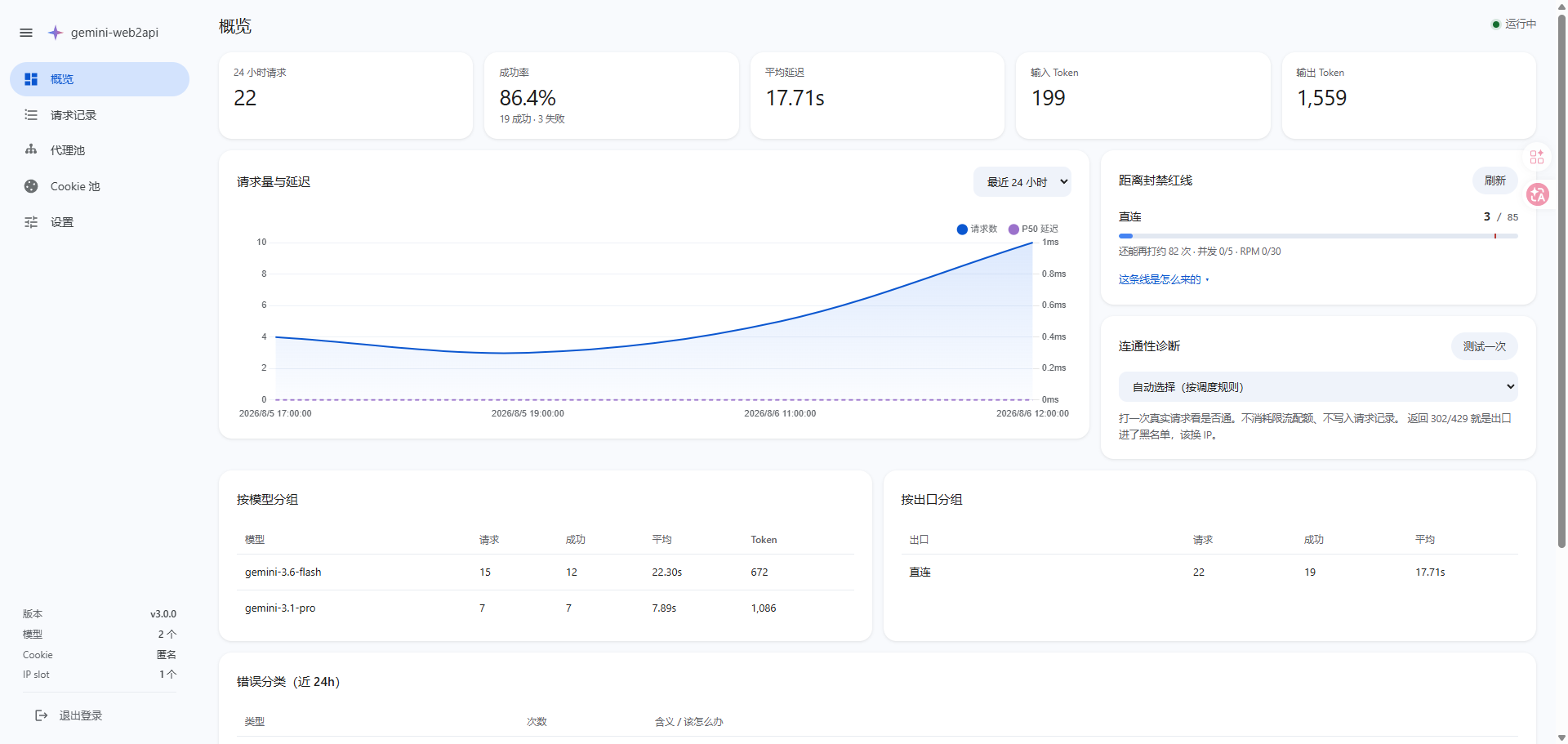Open 设置 sliders icon in sidebar
Image resolution: width=1568 pixels, height=744 pixels.
31,222
